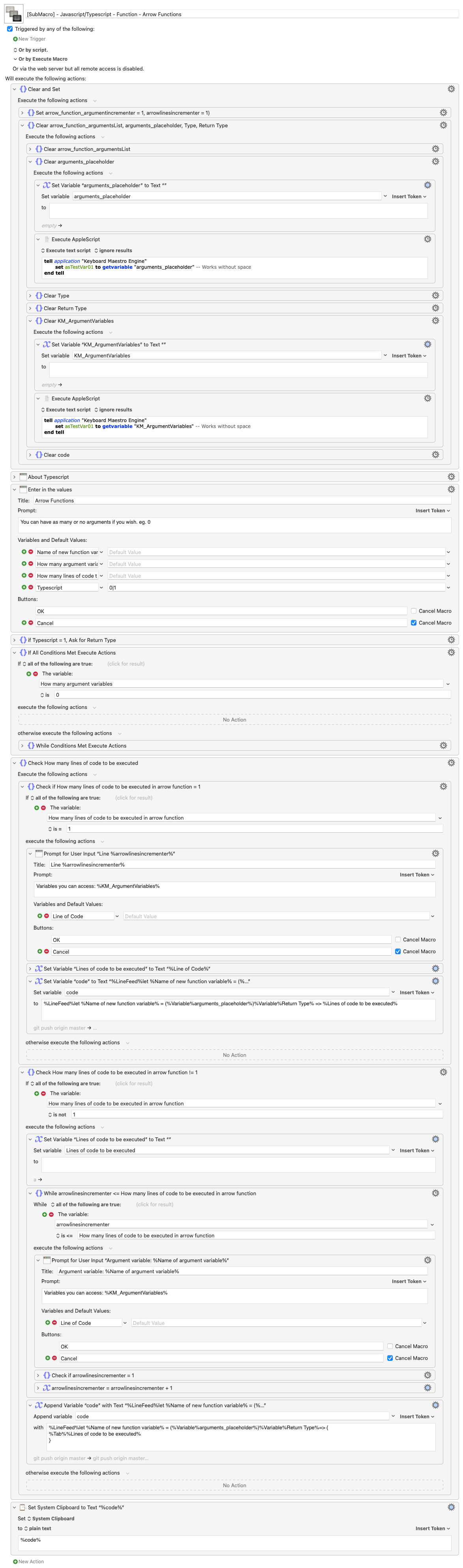Collapse 'Check How many lines of code' group
This screenshot has width=463, height=1568.
click(x=14, y=763)
